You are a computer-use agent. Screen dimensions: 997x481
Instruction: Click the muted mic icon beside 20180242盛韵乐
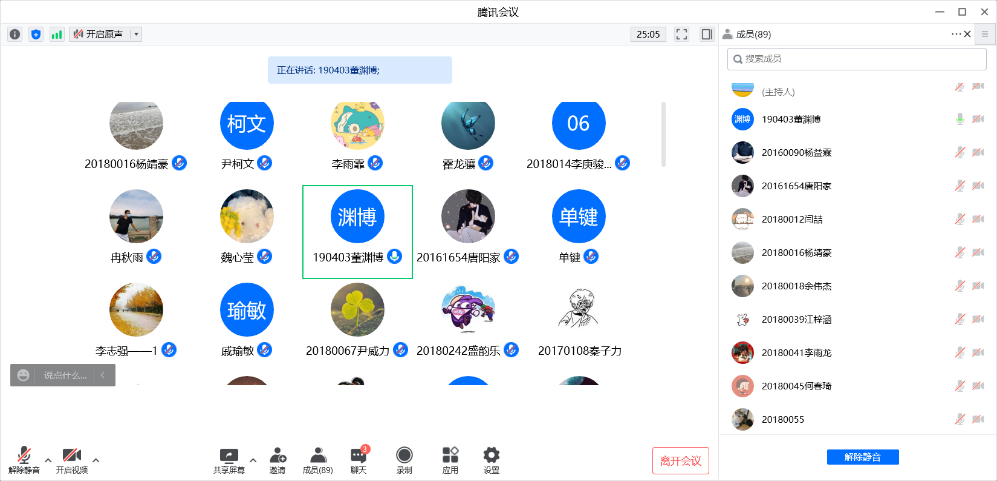[x=511, y=350]
